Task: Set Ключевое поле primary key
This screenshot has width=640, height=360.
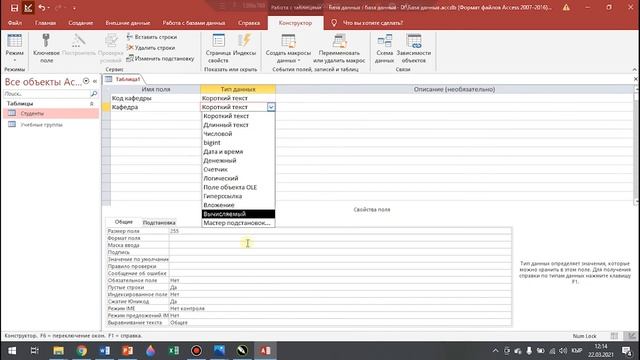Action: [46, 48]
